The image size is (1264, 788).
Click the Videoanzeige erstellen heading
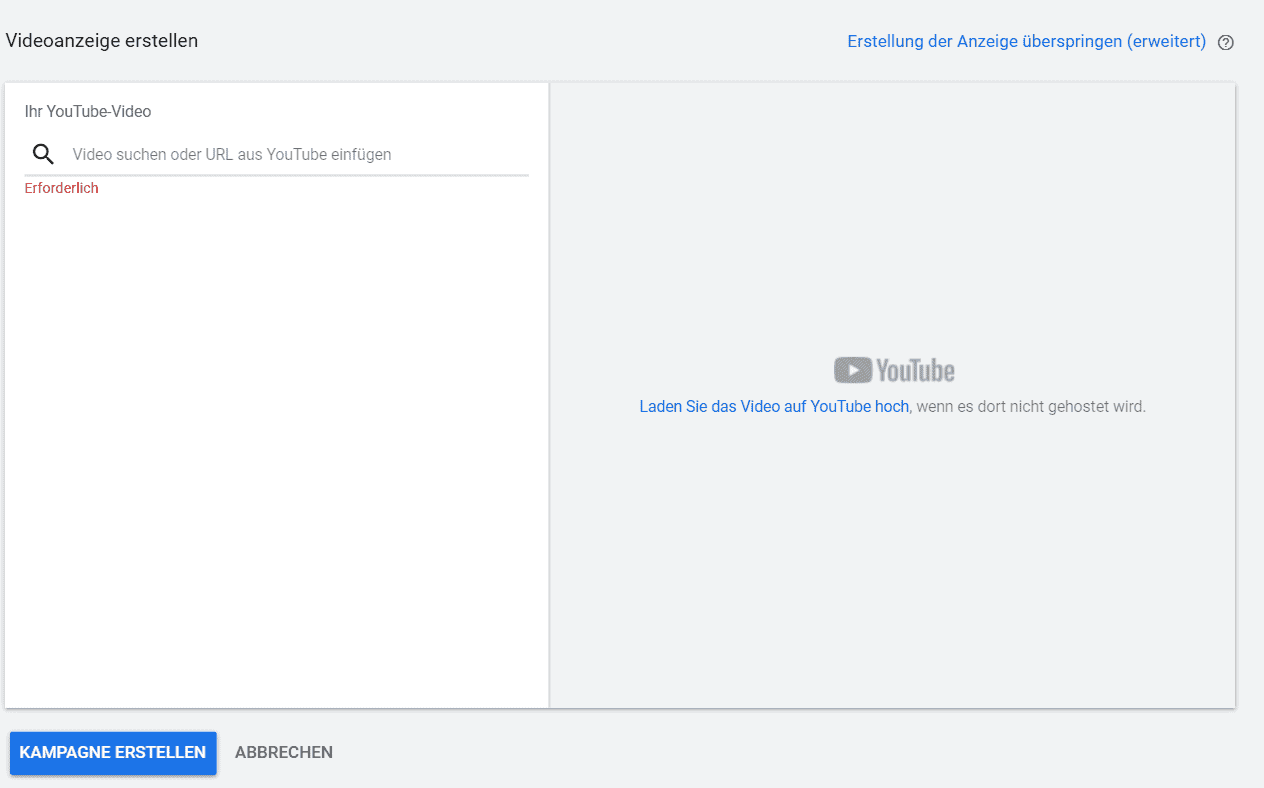tap(102, 41)
